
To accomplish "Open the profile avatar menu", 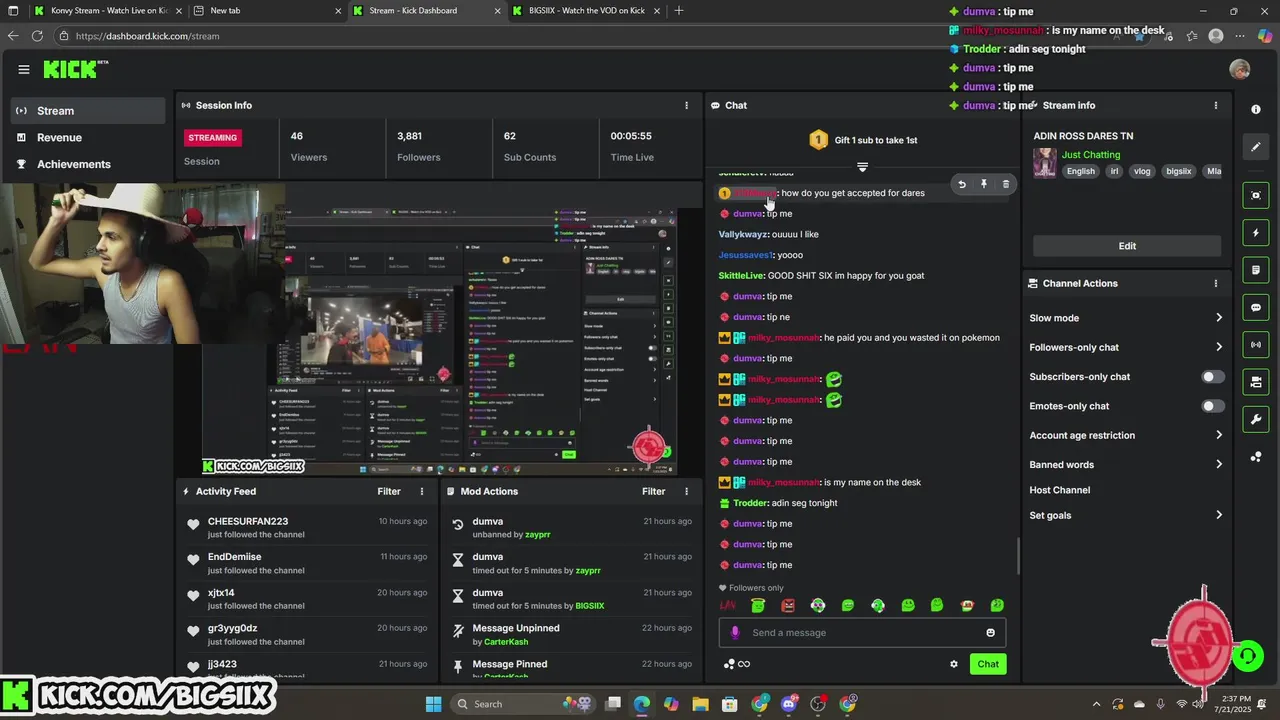I will click(1240, 69).
